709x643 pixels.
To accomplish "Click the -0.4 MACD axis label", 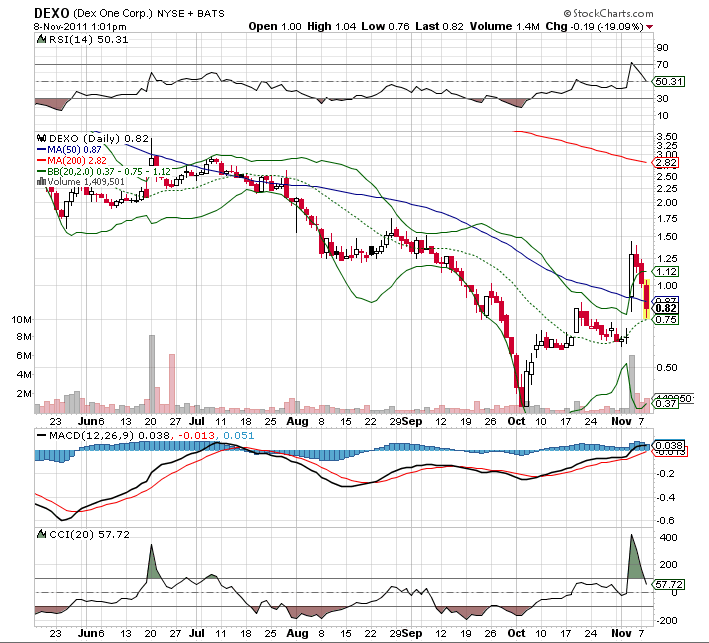I will click(x=666, y=497).
